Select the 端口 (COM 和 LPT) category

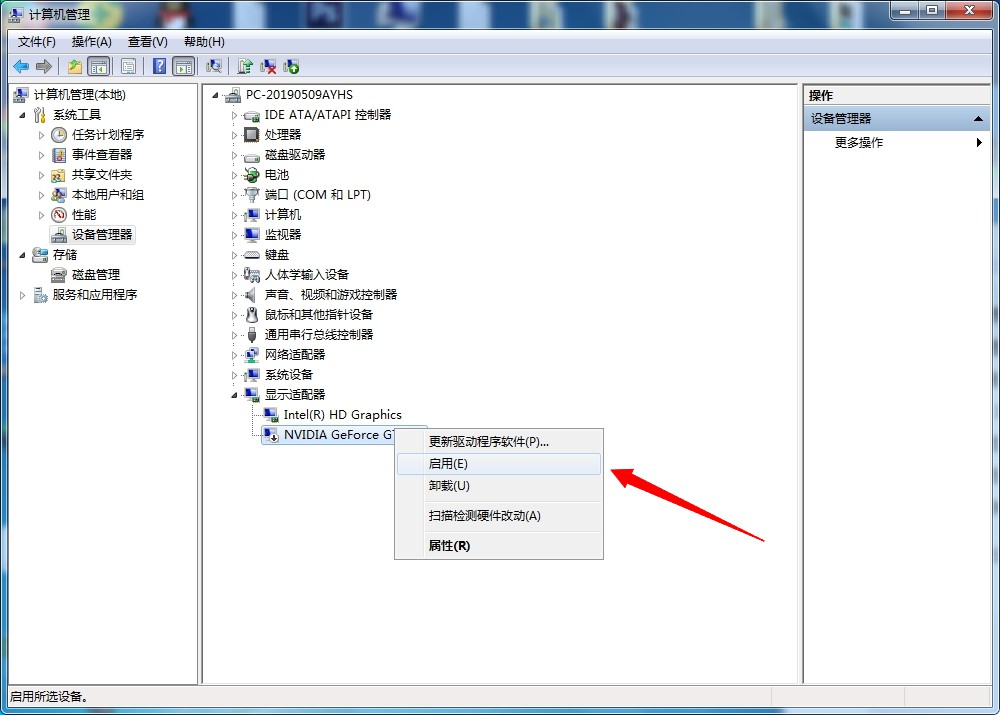318,195
